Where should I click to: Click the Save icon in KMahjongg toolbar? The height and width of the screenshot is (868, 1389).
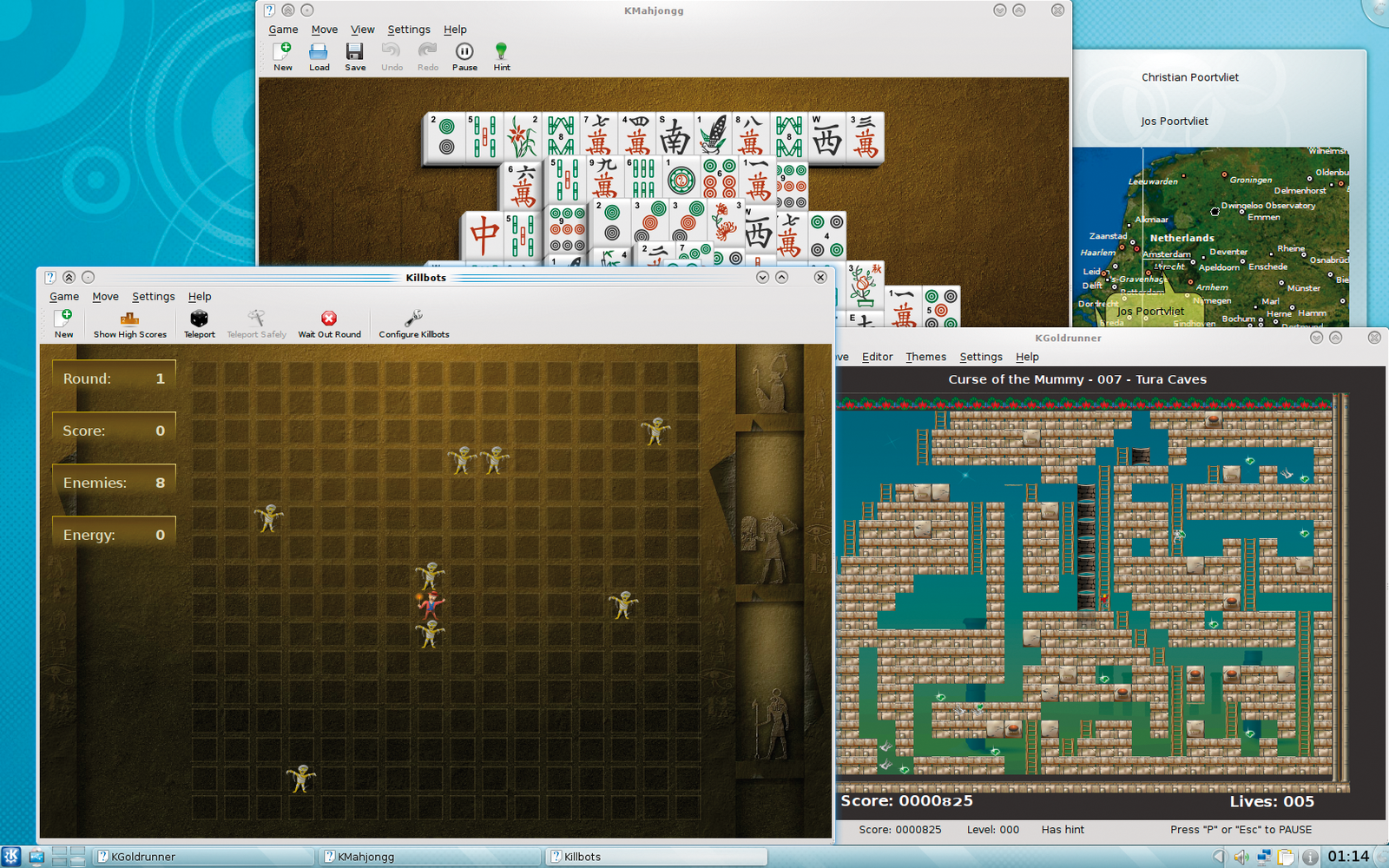(x=355, y=56)
